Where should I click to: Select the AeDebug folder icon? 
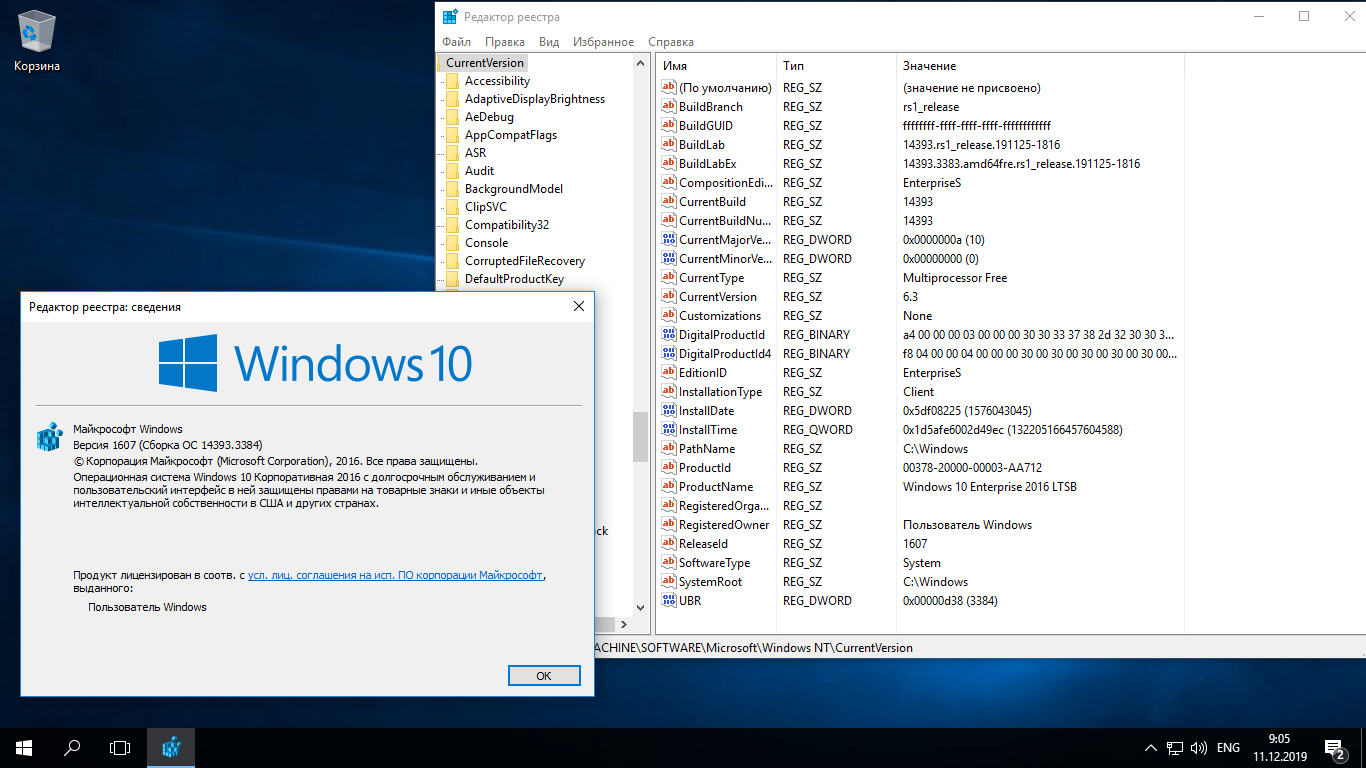tap(452, 117)
